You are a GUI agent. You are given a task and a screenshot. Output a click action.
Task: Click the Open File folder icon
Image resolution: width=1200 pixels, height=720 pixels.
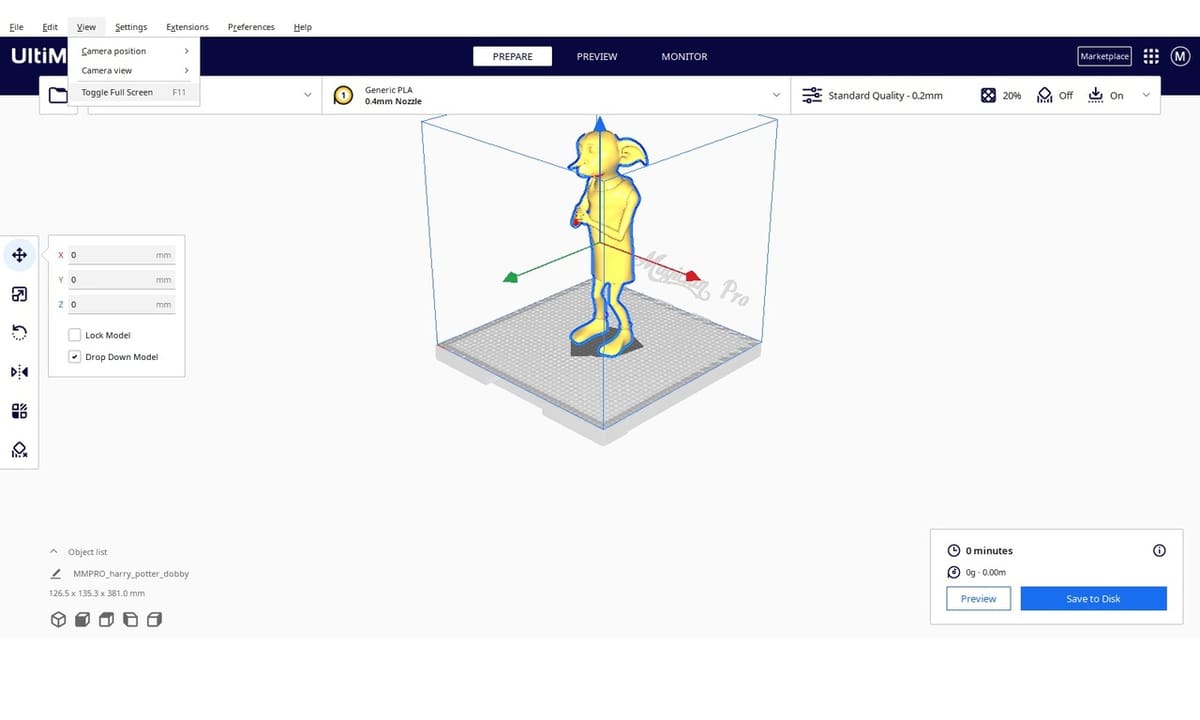pyautogui.click(x=59, y=95)
